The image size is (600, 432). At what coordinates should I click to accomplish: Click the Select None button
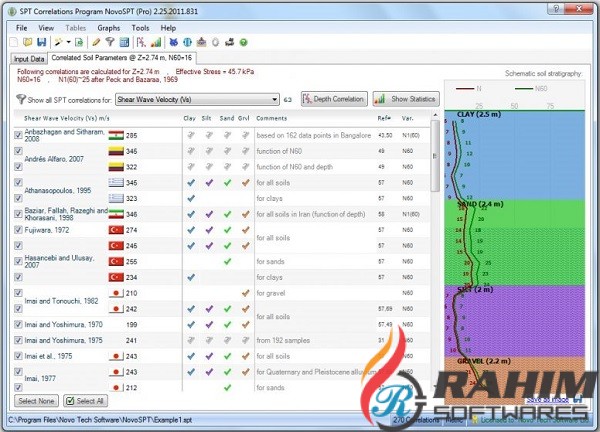click(x=36, y=401)
